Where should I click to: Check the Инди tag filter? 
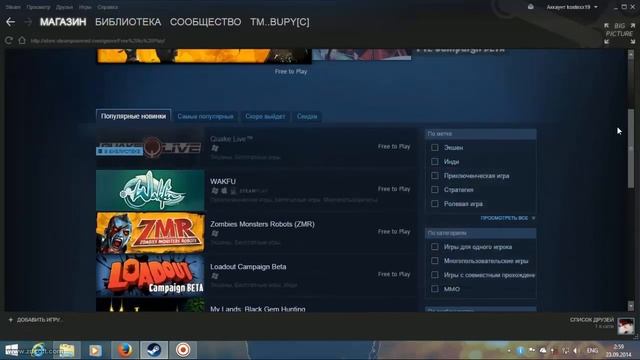pos(435,162)
